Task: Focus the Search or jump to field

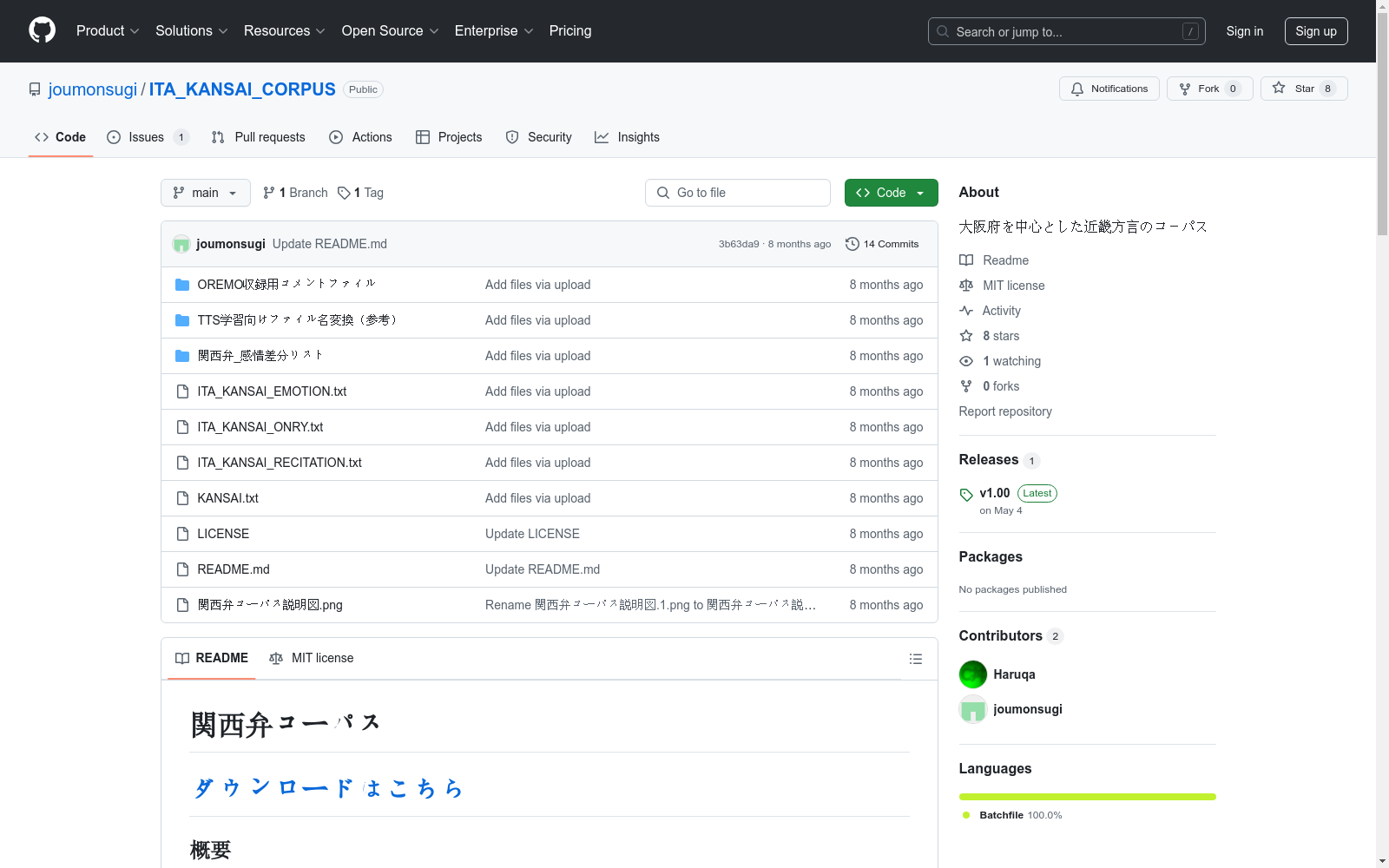Action: coord(1066,31)
